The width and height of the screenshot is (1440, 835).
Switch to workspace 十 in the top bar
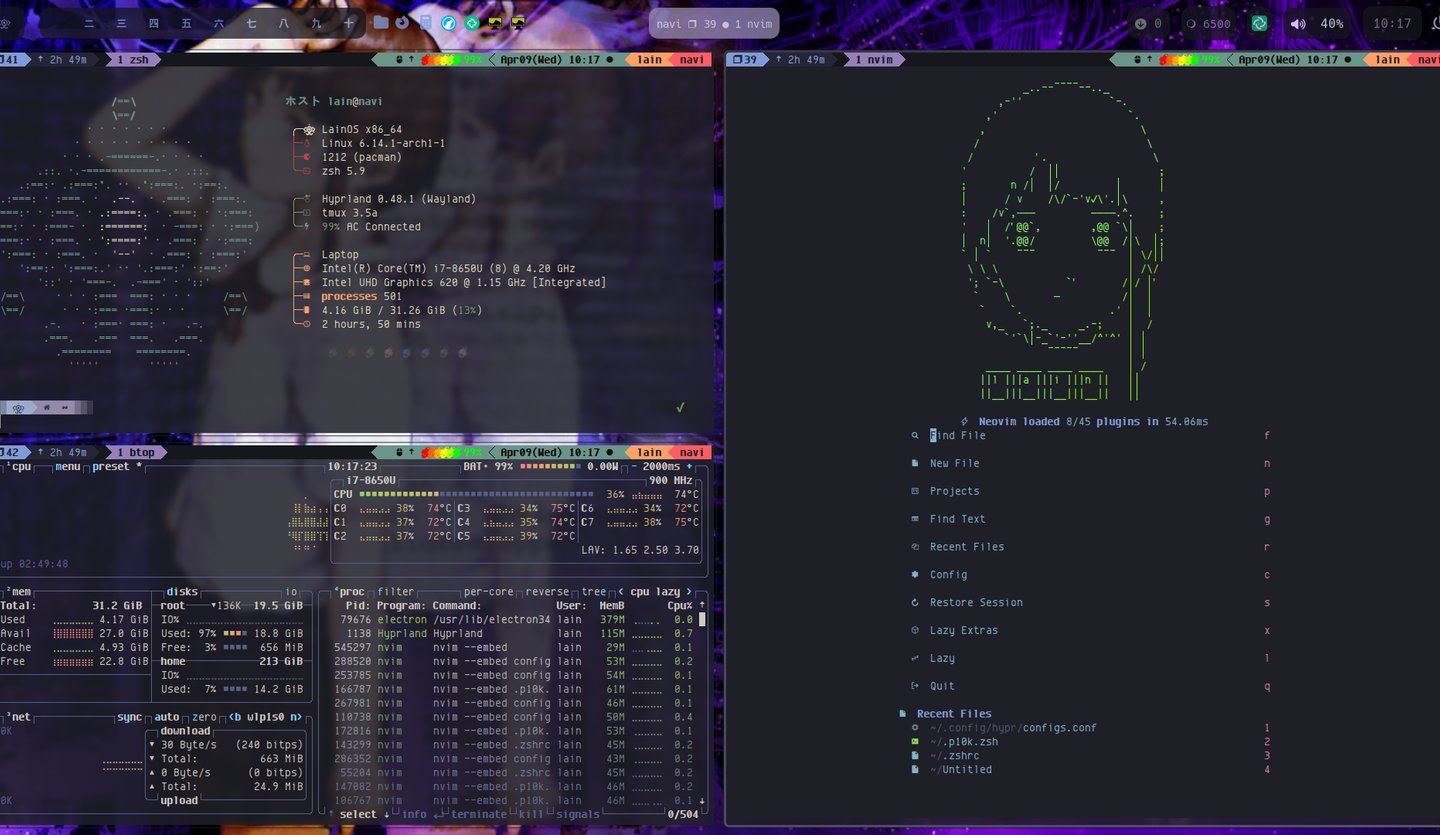(x=349, y=22)
